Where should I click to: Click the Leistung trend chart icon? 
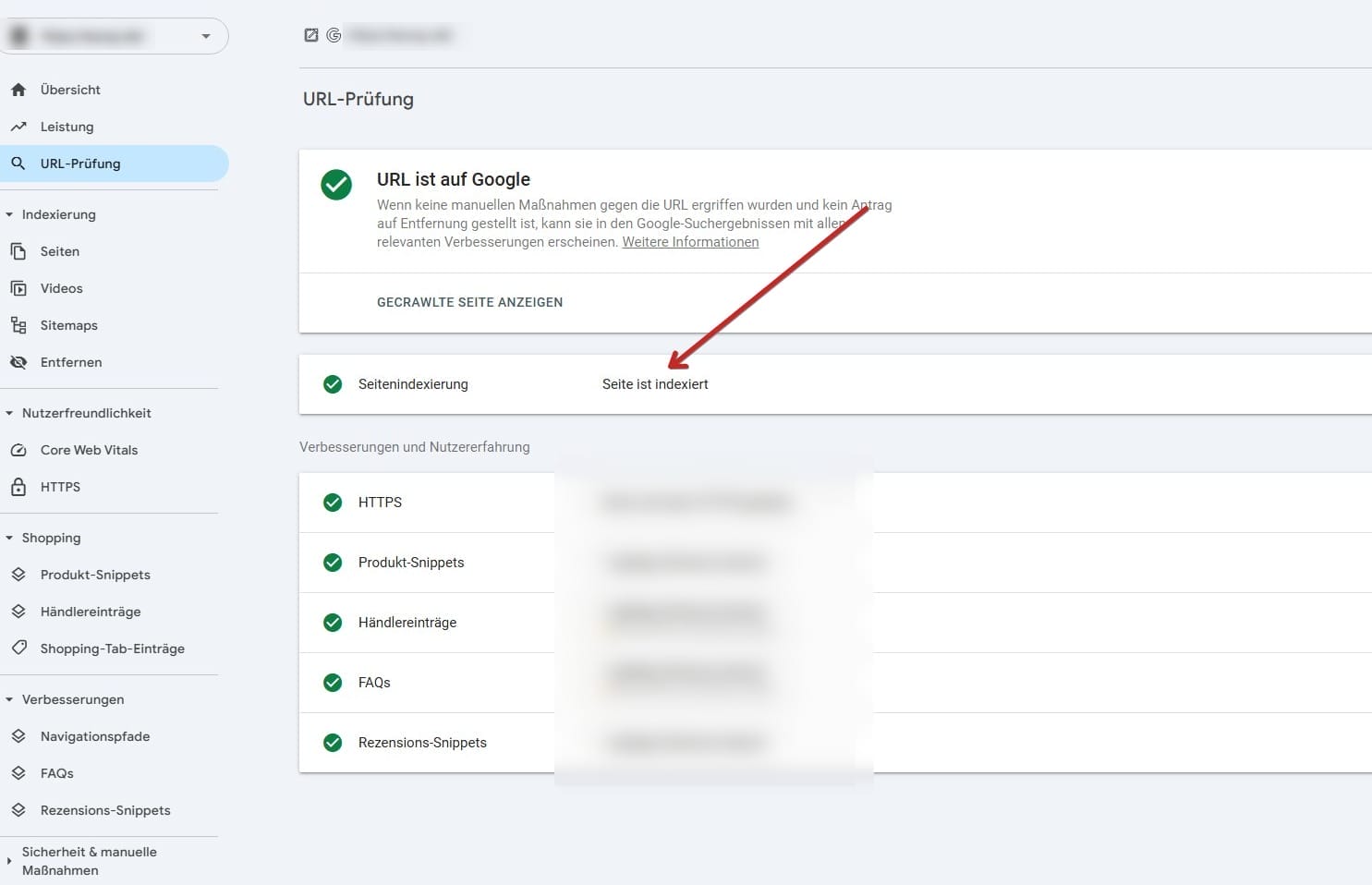(x=18, y=127)
